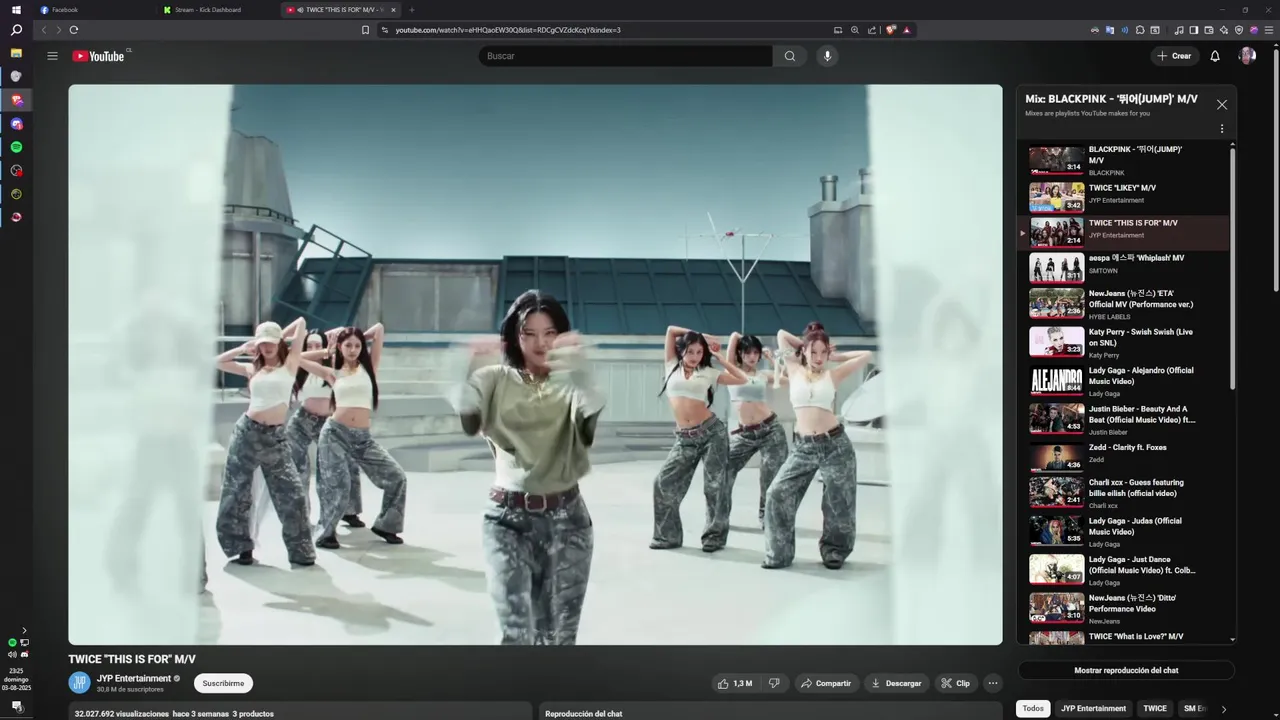The width and height of the screenshot is (1280, 720).
Task: Click the Crear button
Action: (1175, 56)
